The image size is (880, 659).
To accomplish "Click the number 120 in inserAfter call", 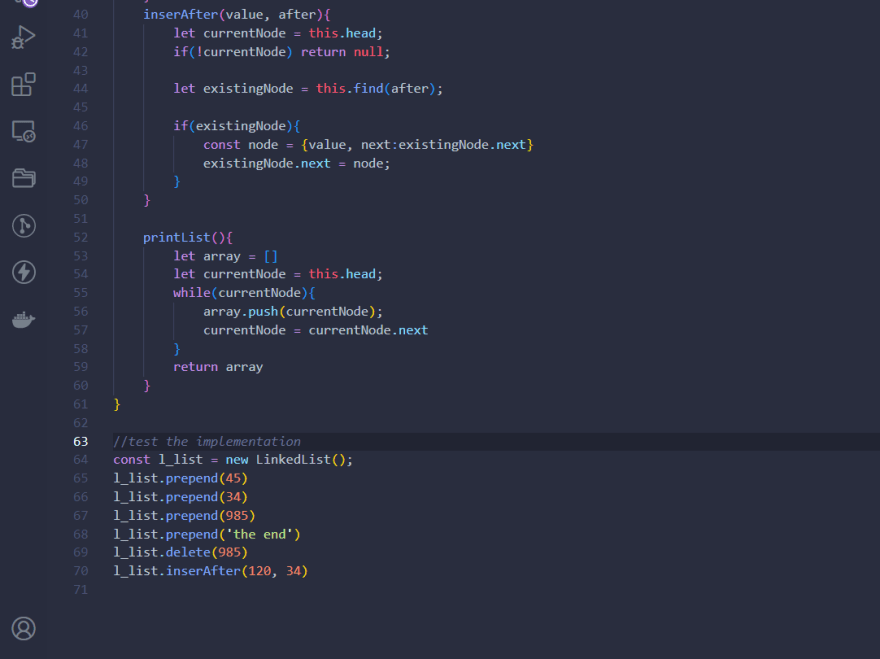I will click(259, 571).
